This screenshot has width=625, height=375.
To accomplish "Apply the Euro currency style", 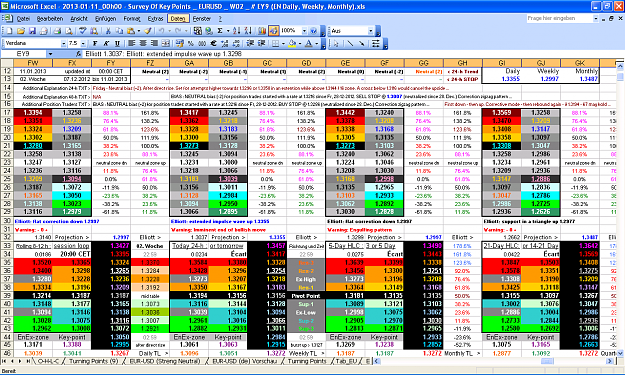I will [213, 43].
